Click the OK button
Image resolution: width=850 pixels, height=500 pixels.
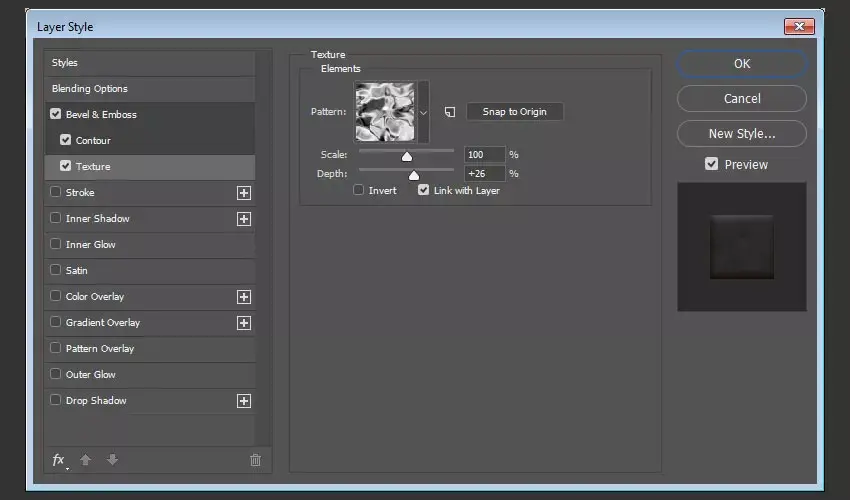[x=742, y=64]
